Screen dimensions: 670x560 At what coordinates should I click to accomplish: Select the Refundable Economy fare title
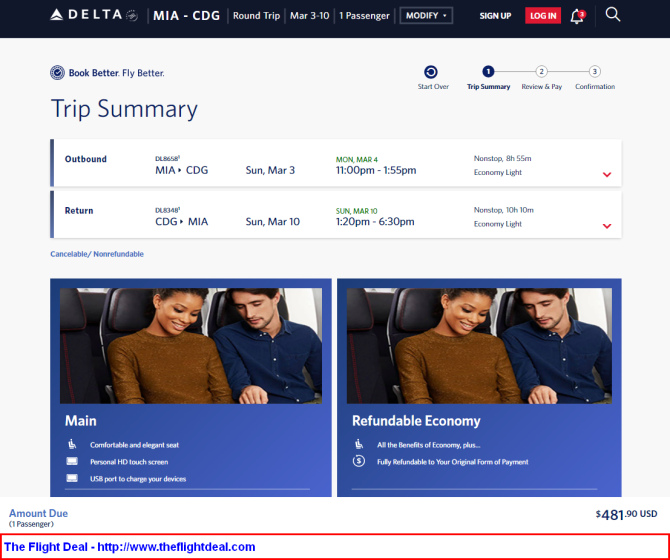click(416, 421)
